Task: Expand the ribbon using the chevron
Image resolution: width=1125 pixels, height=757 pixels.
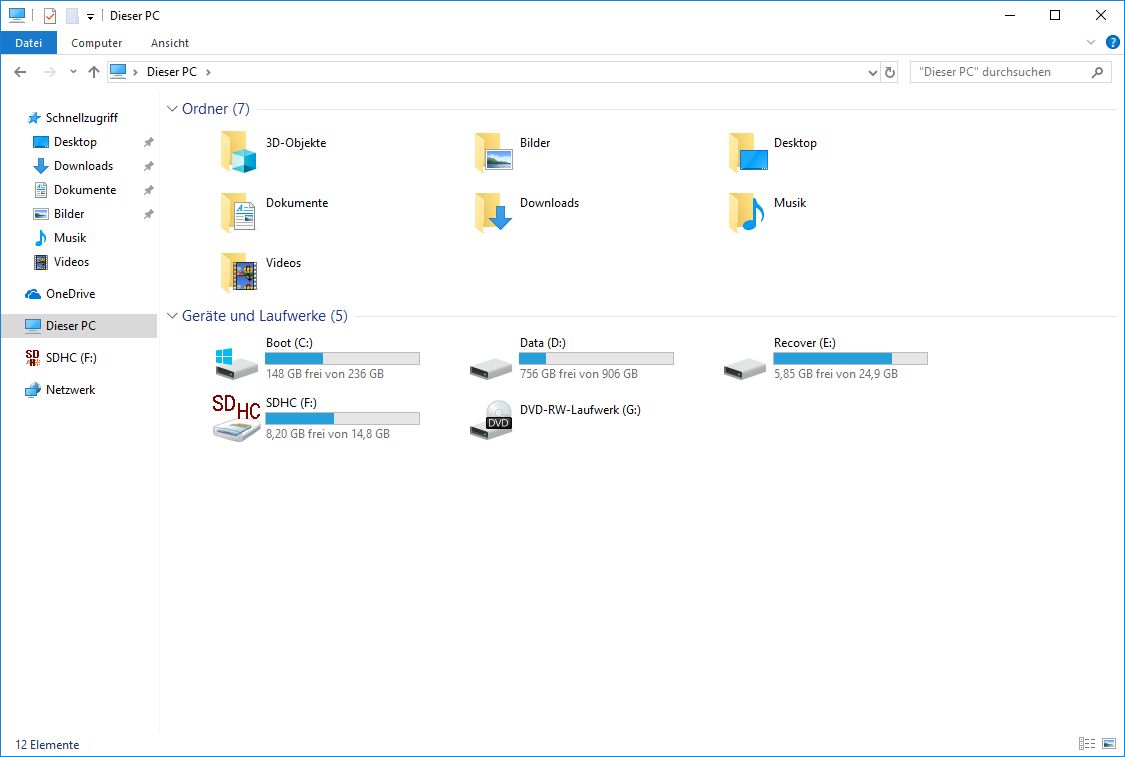Action: 1091,43
